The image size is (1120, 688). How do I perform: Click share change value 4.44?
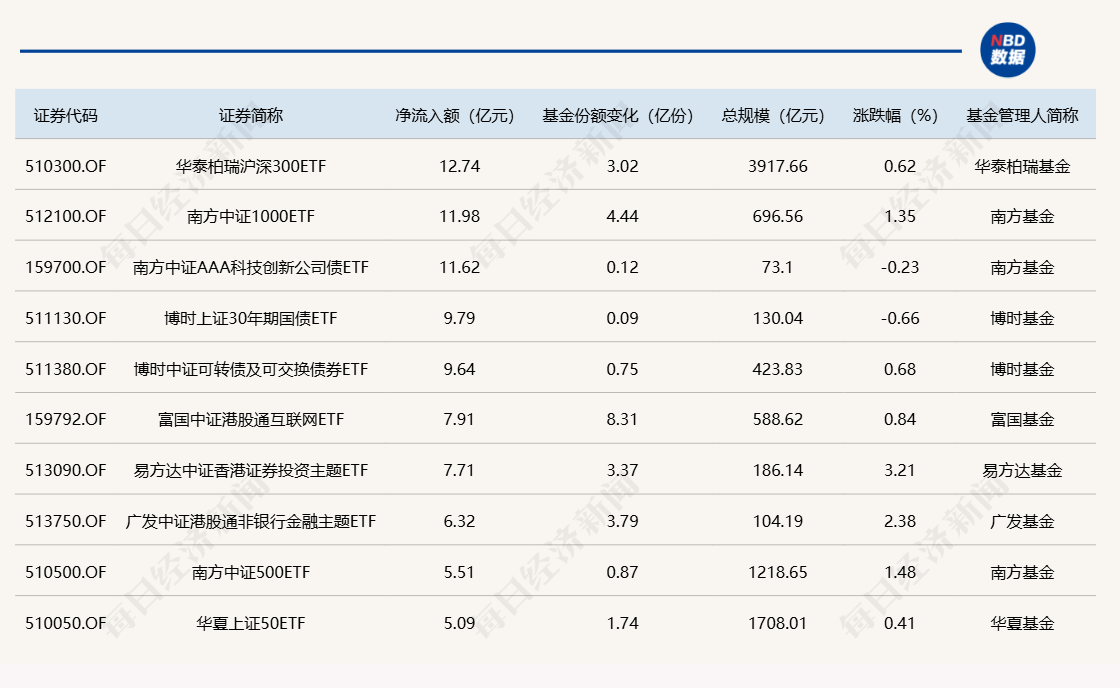point(622,216)
